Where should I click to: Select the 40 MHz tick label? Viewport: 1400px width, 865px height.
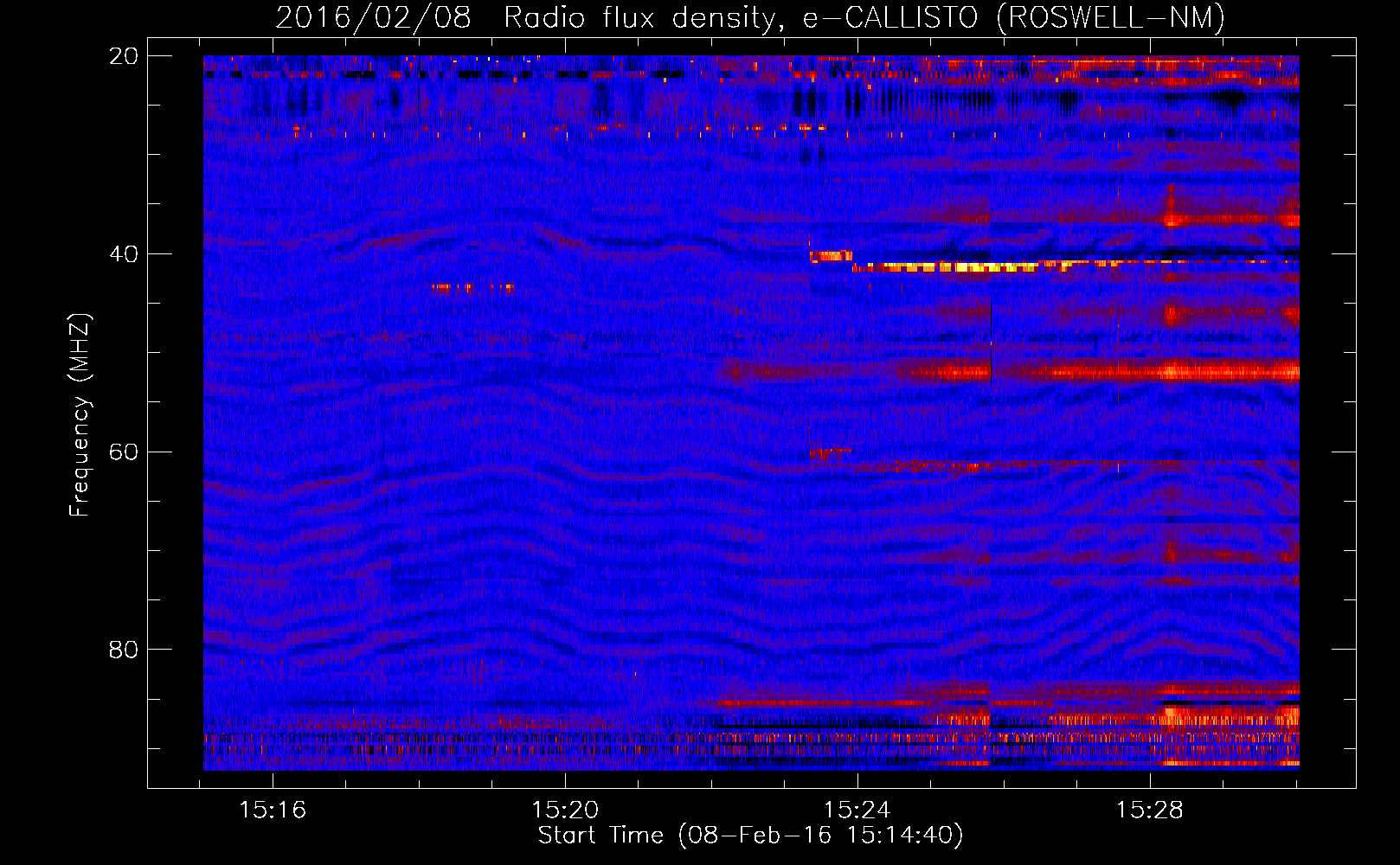124,253
